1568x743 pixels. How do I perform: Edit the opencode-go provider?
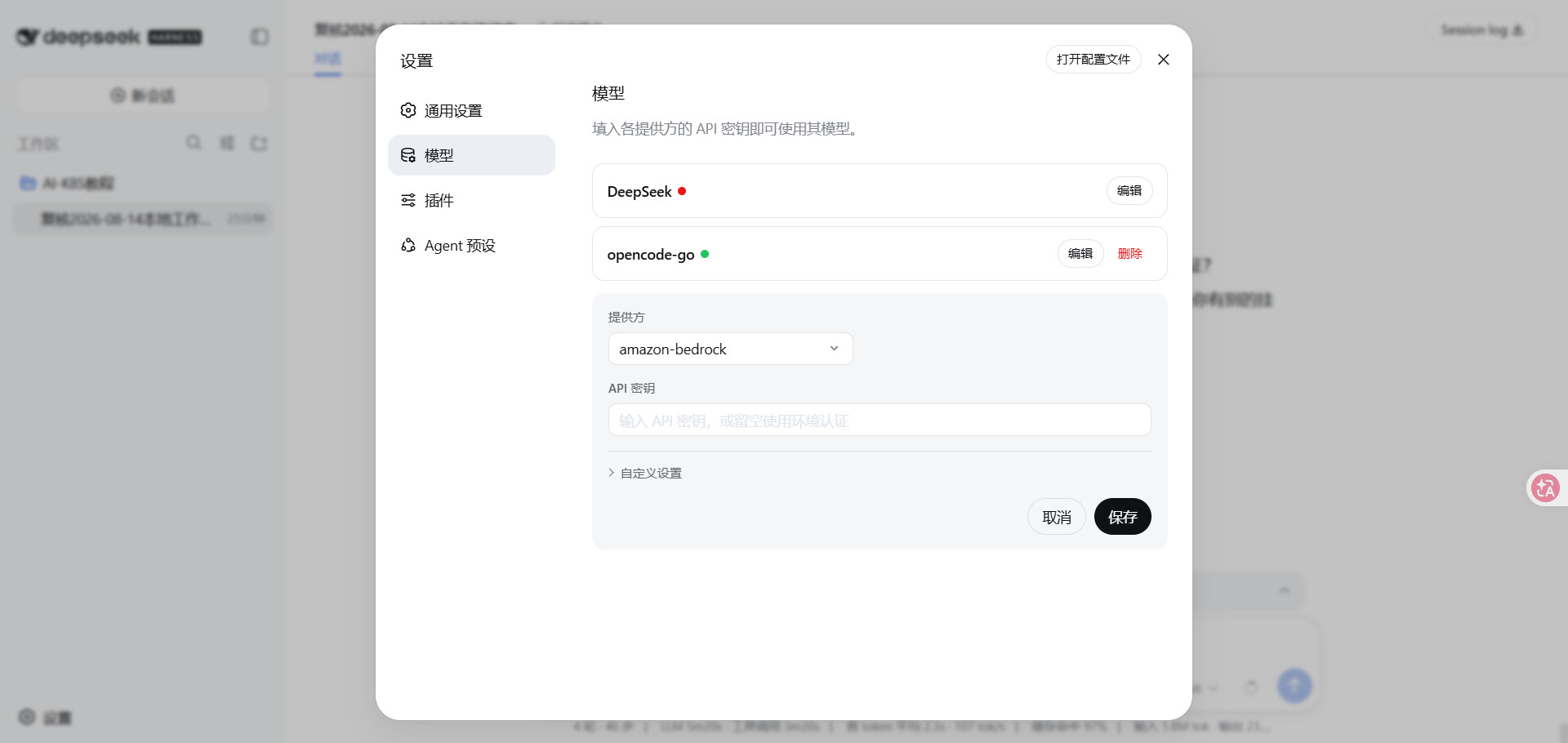pos(1080,254)
